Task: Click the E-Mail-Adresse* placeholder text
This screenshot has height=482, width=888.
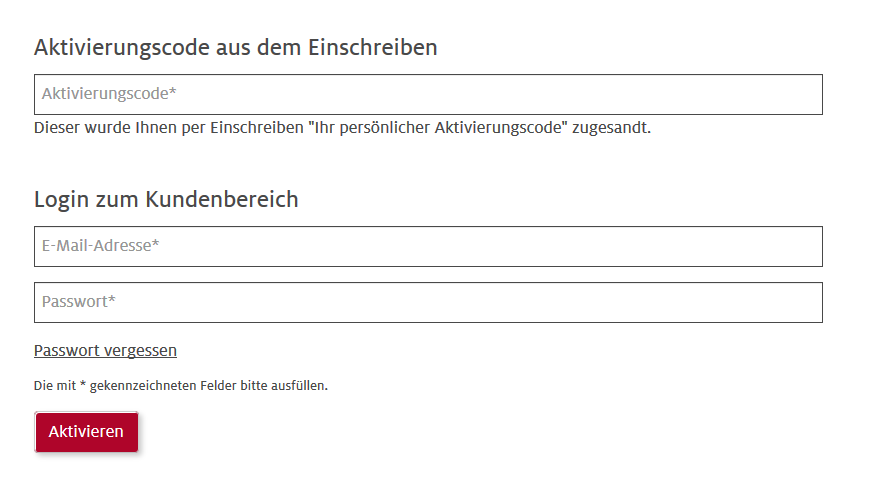Action: [101, 246]
